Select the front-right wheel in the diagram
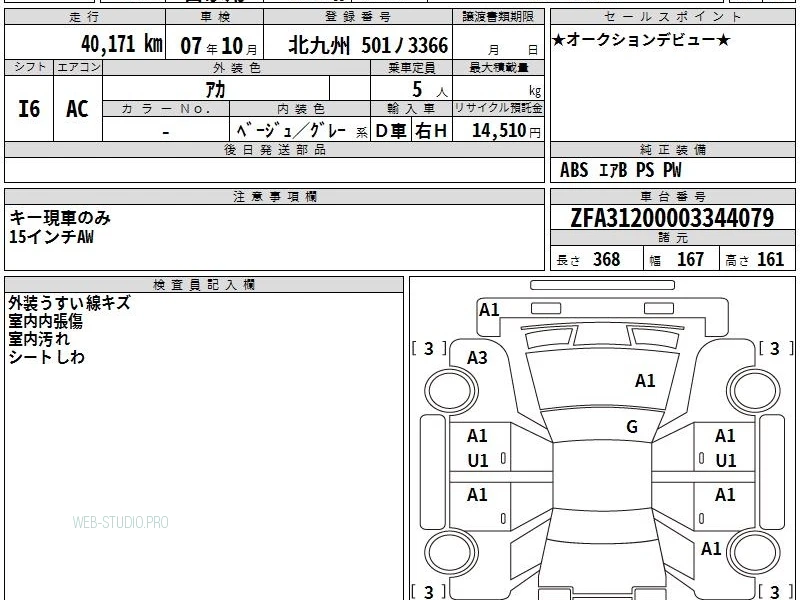Screen dimensions: 800x600 click(754, 391)
